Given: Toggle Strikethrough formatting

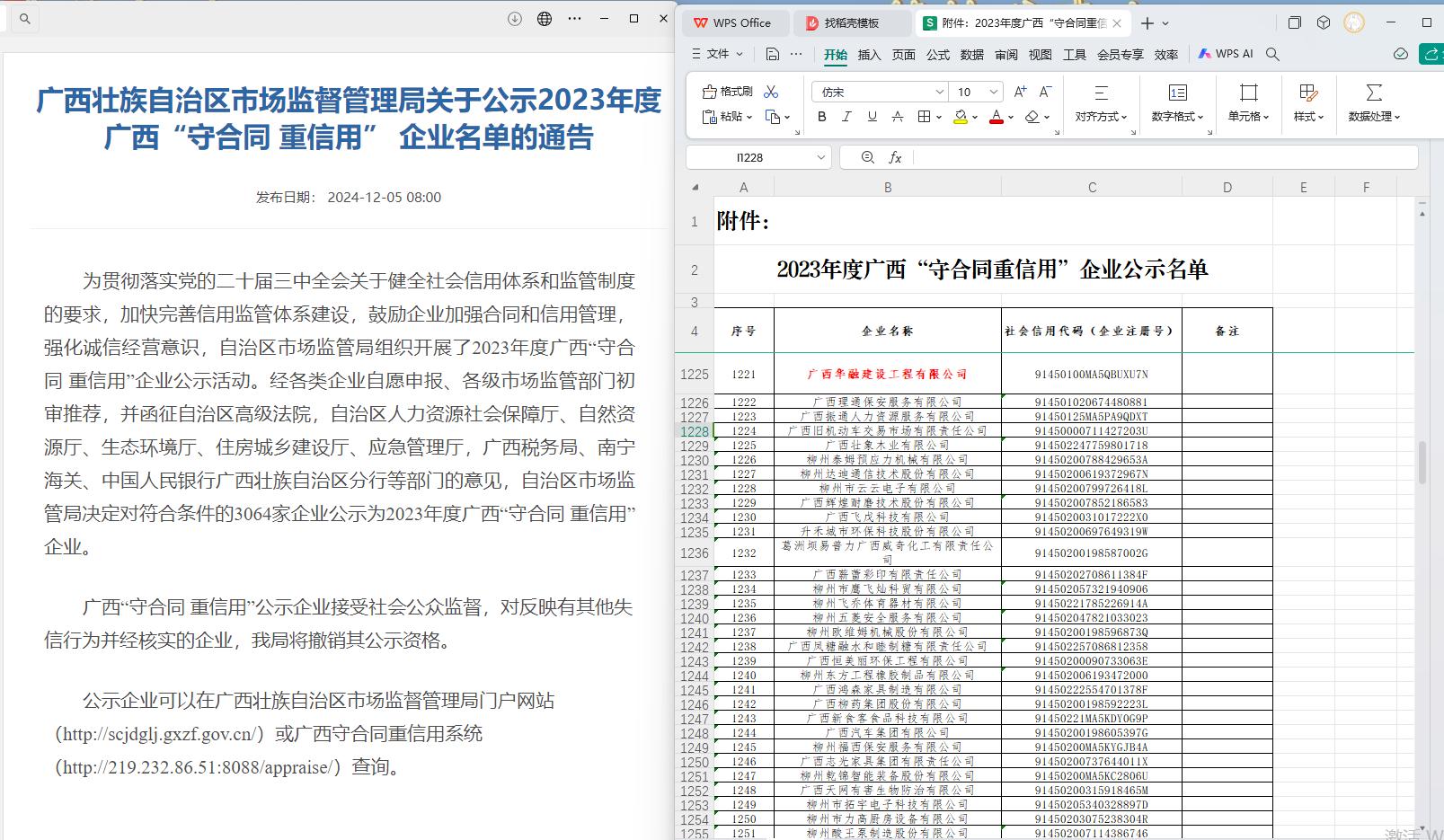Looking at the screenshot, I should point(897,117).
